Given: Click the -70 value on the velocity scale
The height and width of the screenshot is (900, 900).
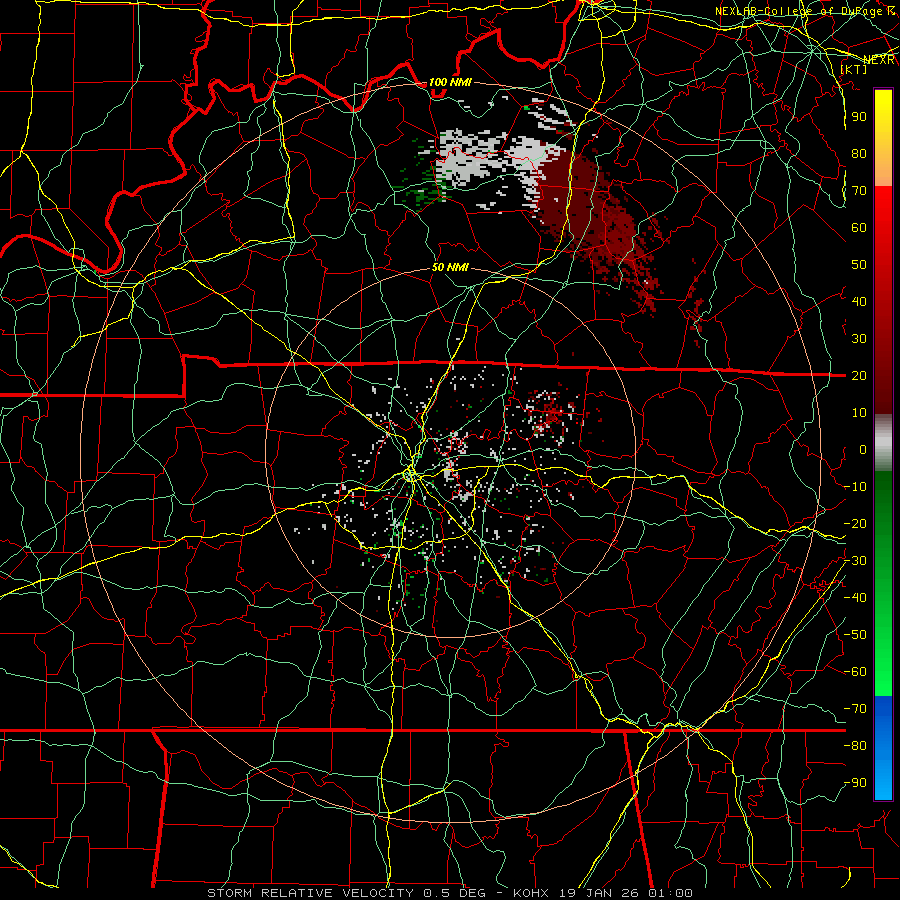Looking at the screenshot, I should [855, 709].
